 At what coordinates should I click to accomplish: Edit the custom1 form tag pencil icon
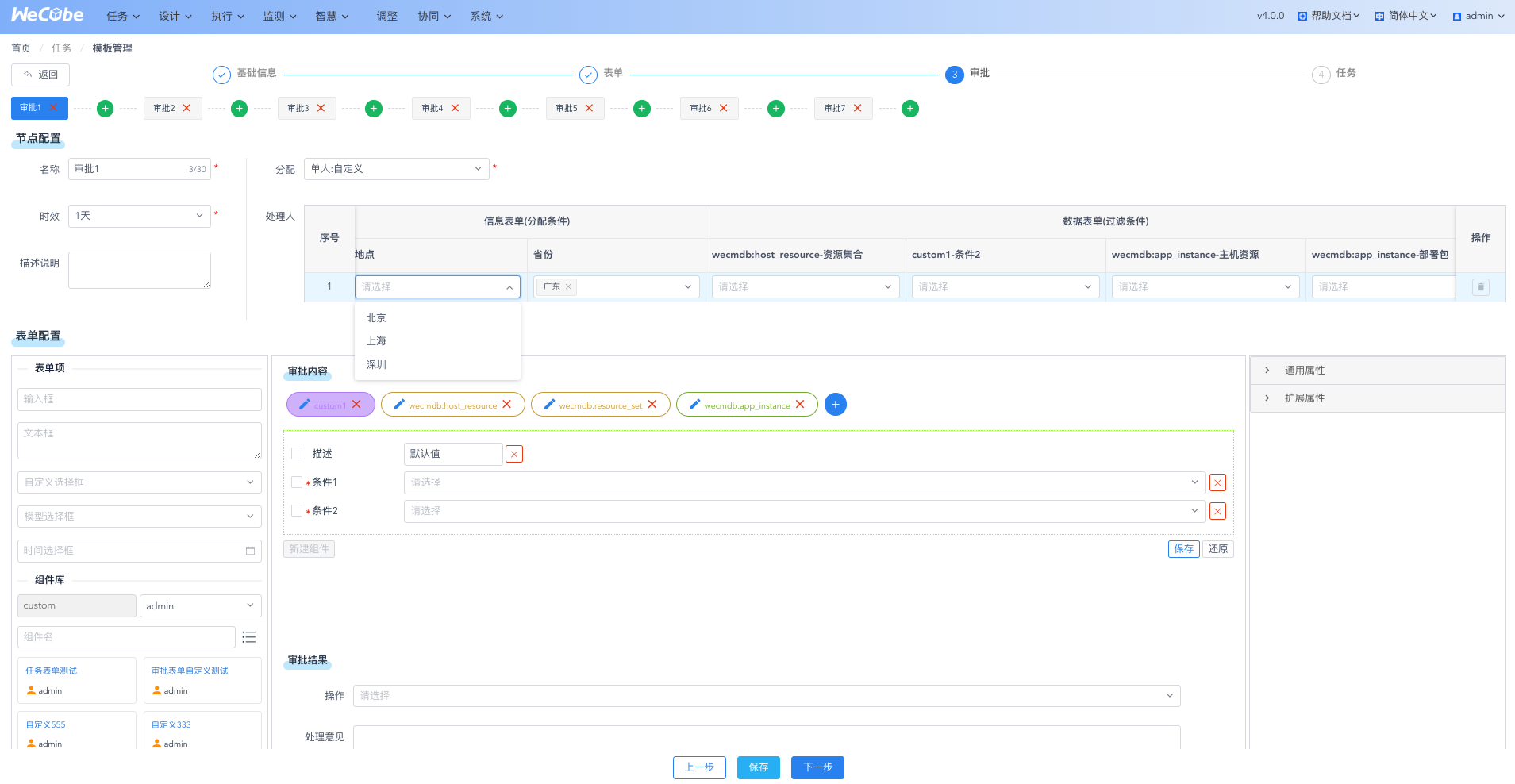304,405
